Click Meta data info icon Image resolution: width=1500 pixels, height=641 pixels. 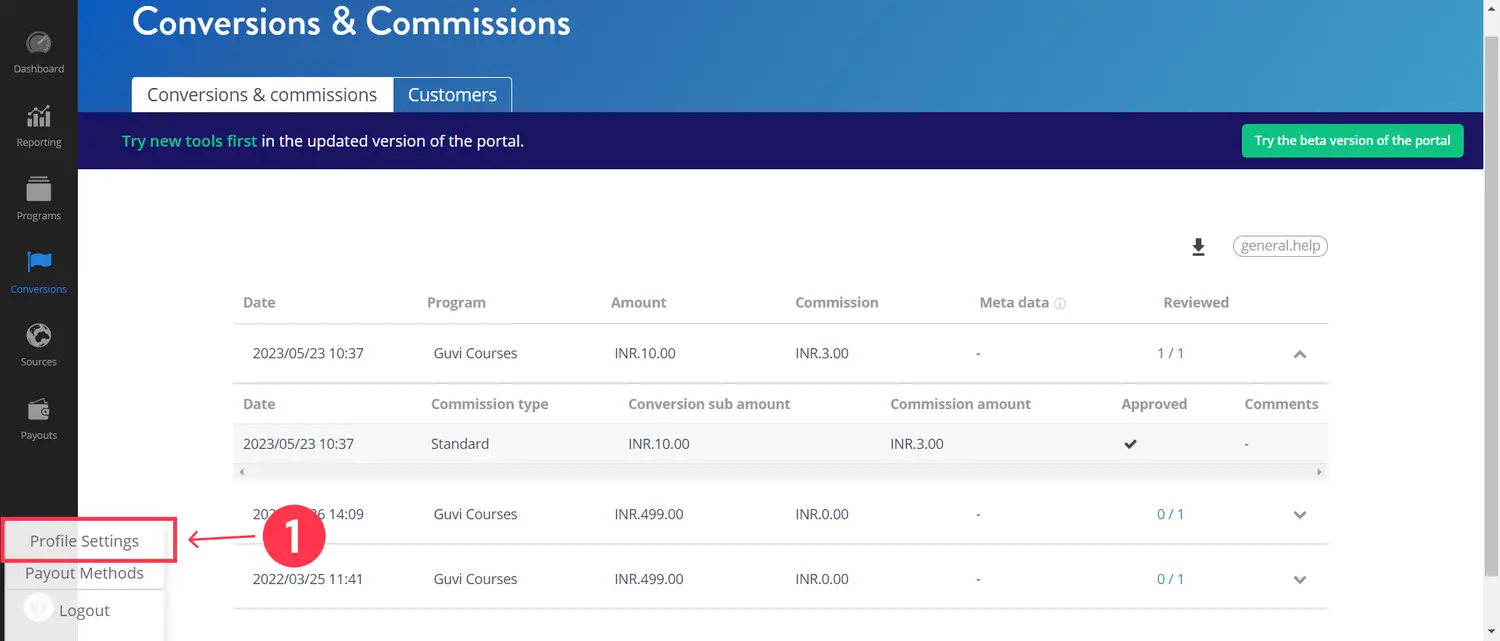pyautogui.click(x=1060, y=304)
